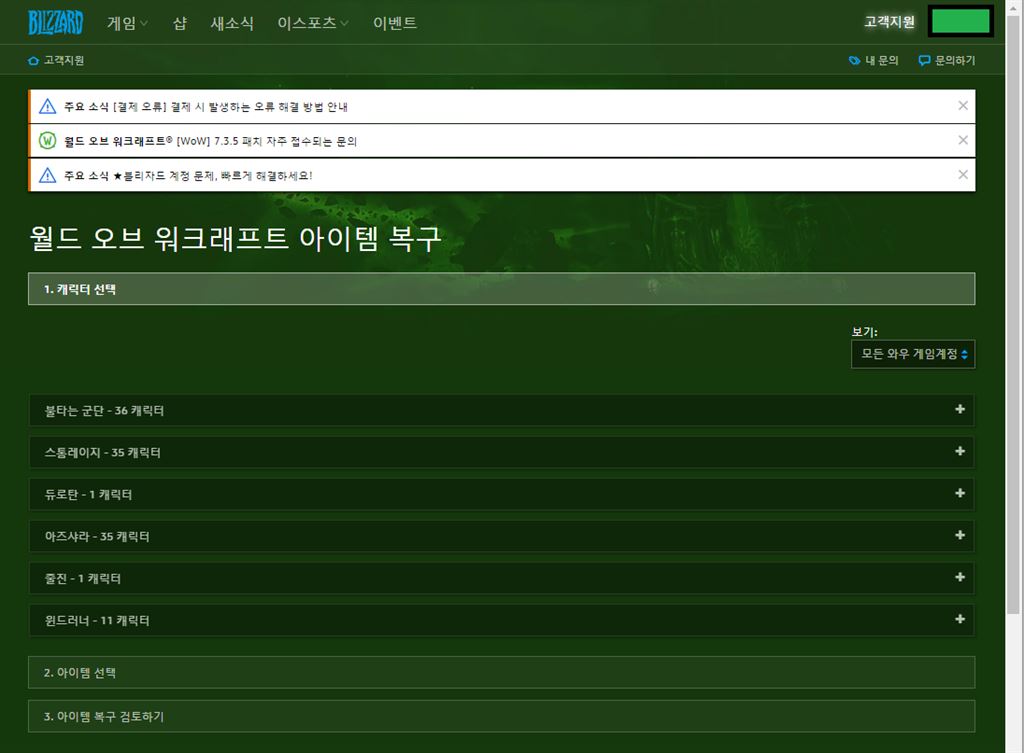This screenshot has width=1024, height=753.
Task: Click the warning triangle icon on 결제 오류 notice
Action: click(48, 106)
